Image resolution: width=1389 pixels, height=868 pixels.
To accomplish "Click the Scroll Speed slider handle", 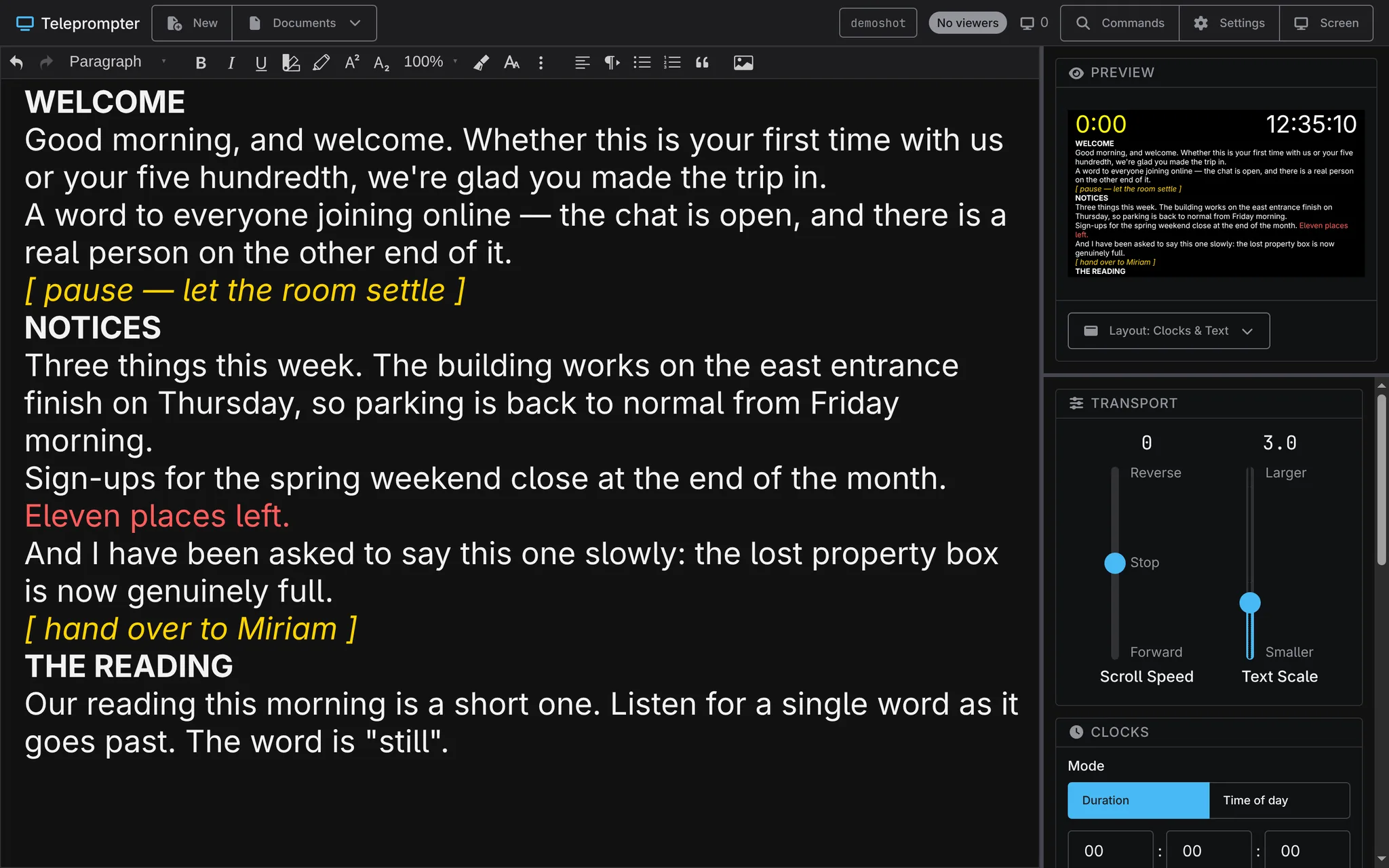I will (1114, 563).
